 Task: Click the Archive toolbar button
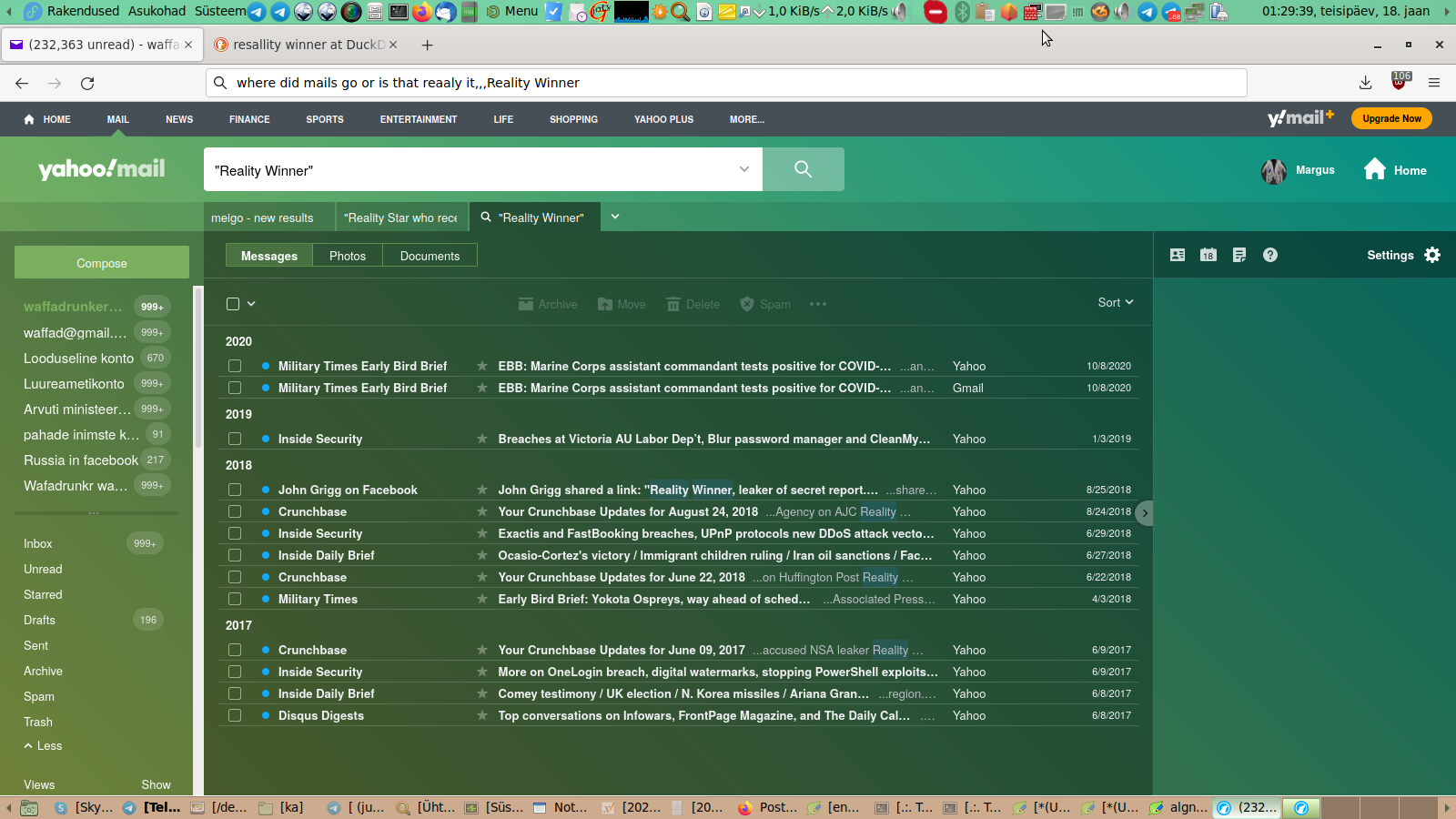(548, 304)
